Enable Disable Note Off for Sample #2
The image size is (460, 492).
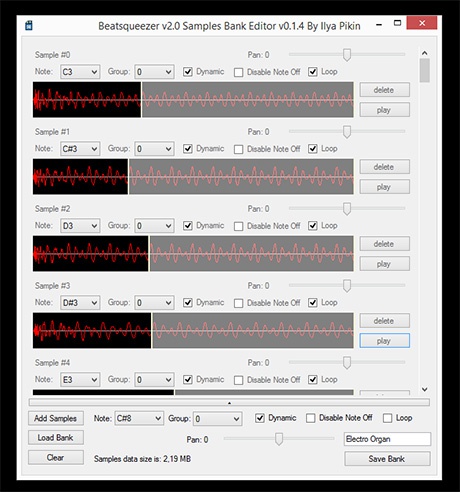pyautogui.click(x=238, y=226)
